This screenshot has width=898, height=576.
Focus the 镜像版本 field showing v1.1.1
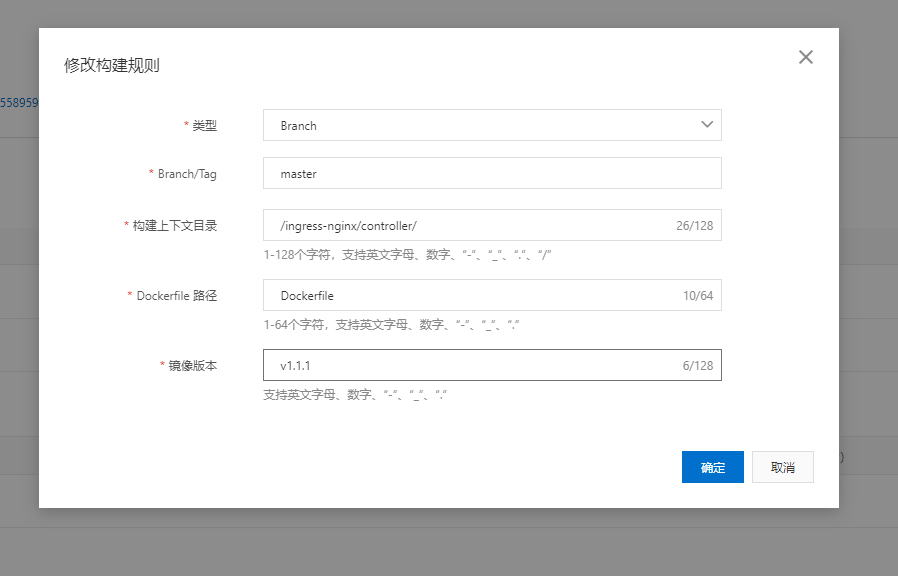[x=470, y=365]
